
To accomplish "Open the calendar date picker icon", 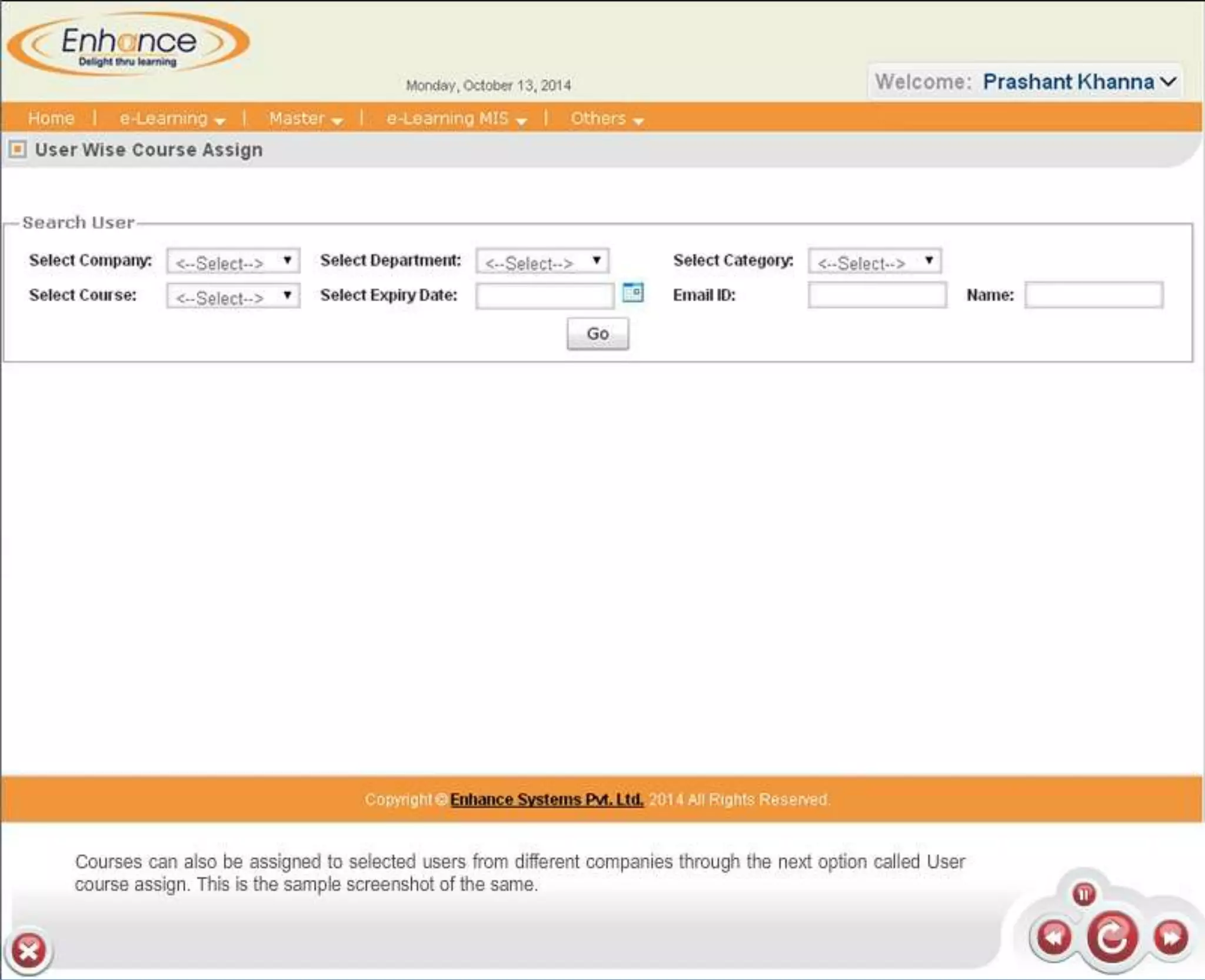I will pyautogui.click(x=633, y=292).
